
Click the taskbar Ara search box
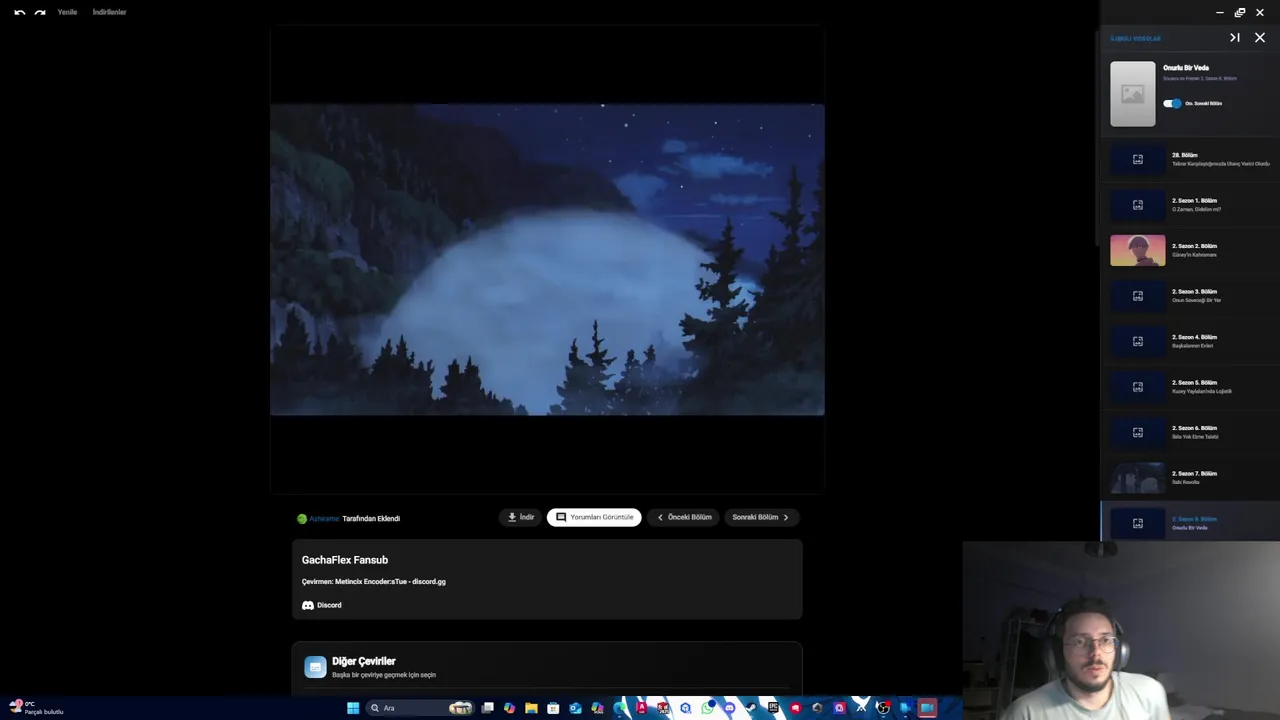[x=420, y=708]
